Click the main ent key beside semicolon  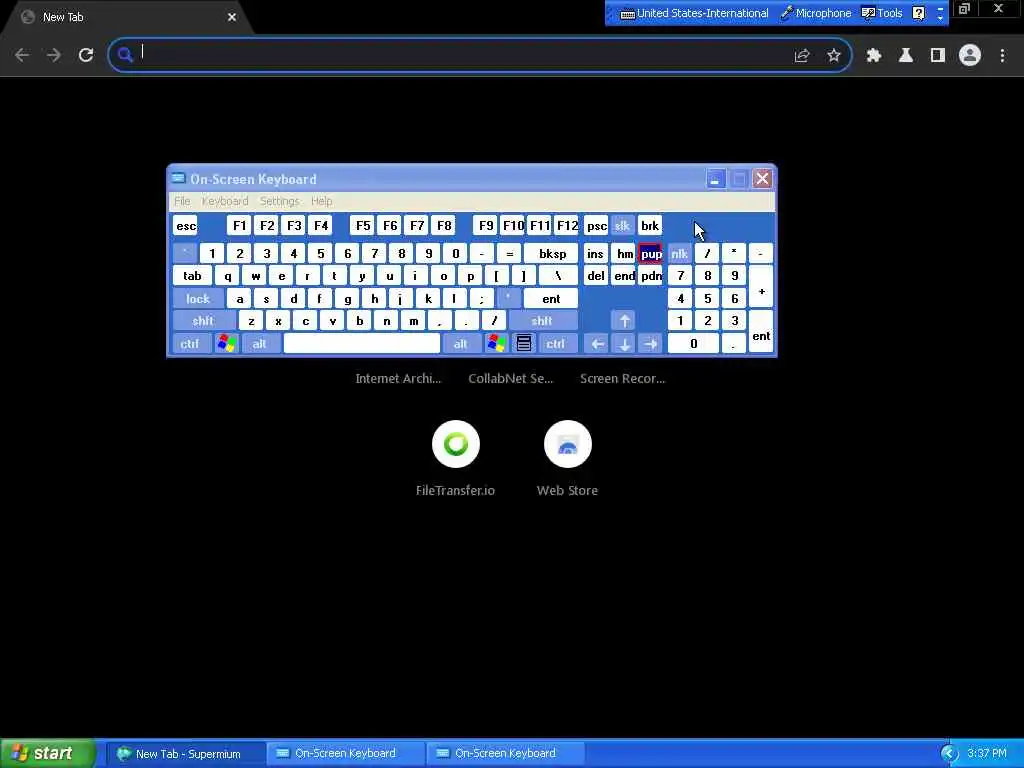pos(551,299)
